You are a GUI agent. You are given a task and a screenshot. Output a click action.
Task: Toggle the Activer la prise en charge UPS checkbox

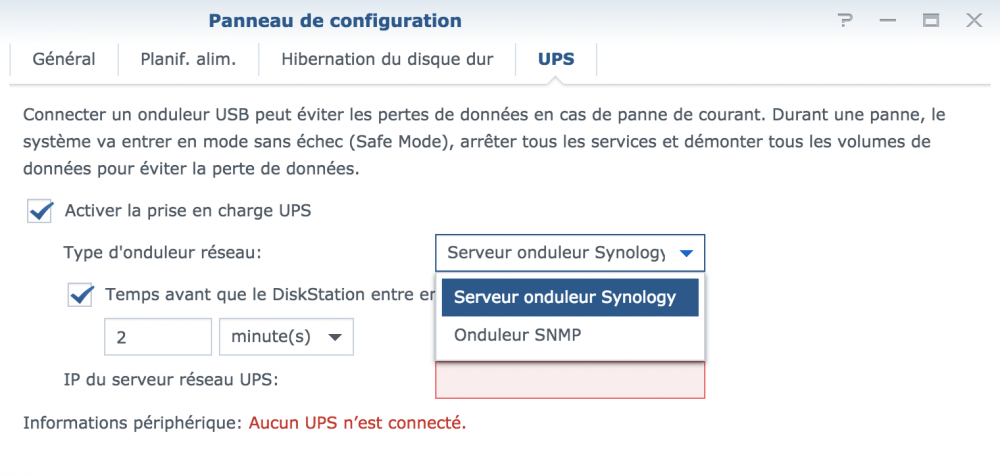click(41, 211)
